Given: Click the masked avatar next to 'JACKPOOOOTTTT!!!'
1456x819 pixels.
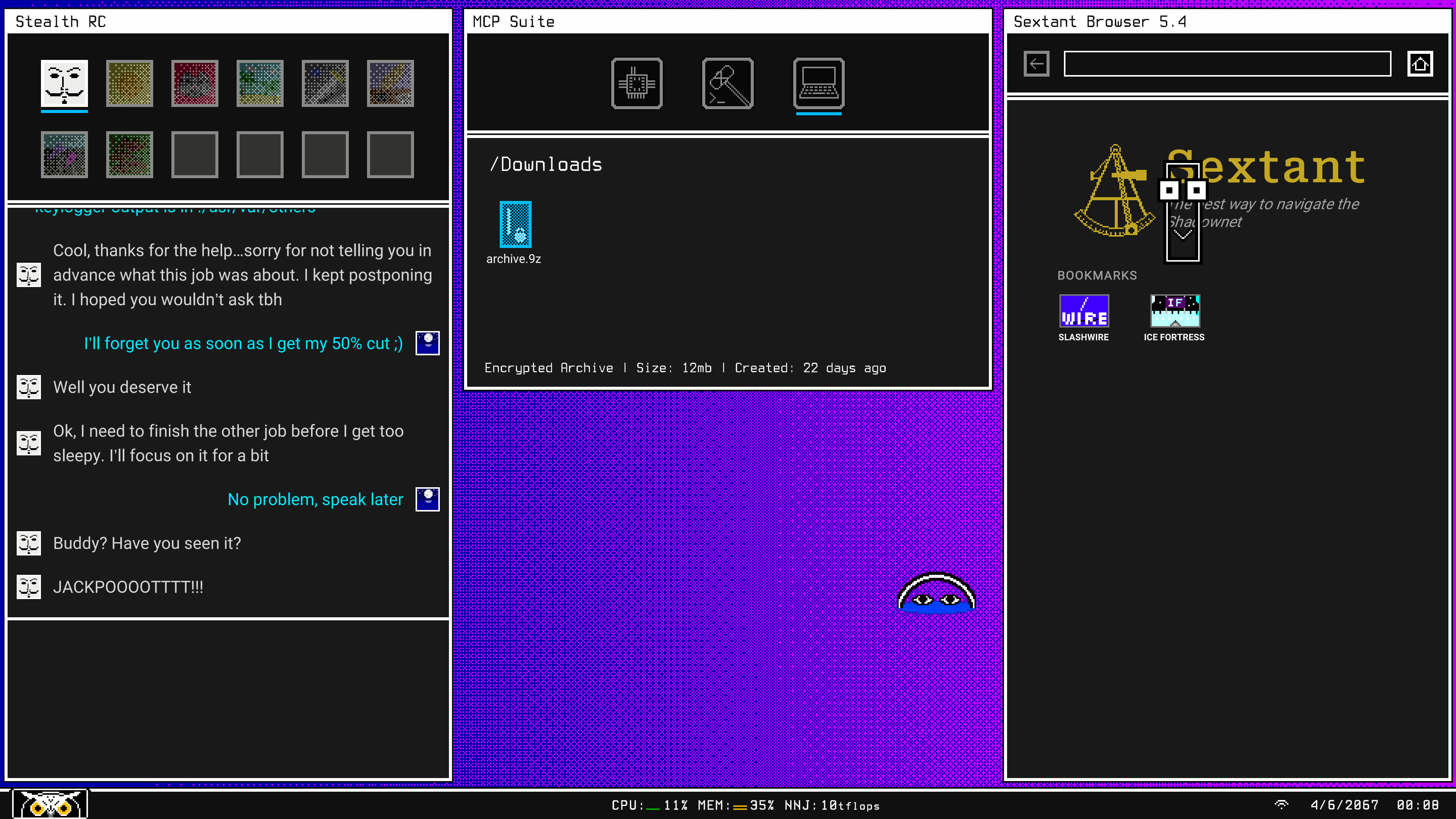Looking at the screenshot, I should tap(28, 587).
